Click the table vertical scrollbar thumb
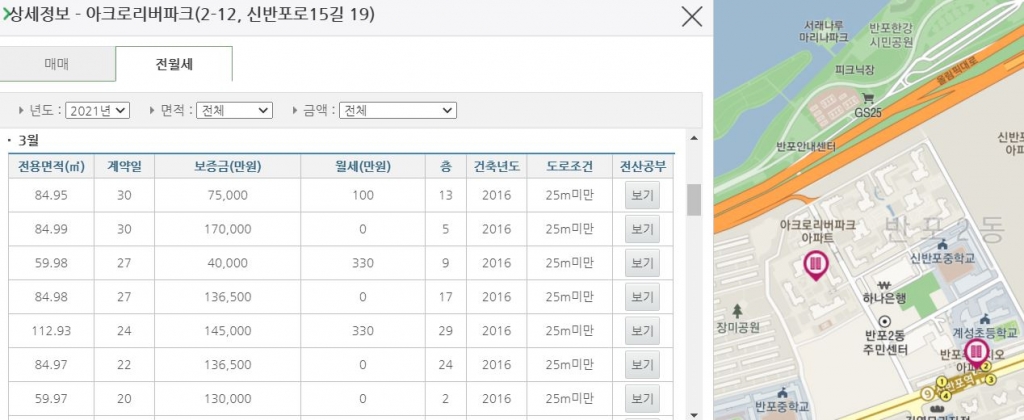1024x420 pixels. tap(694, 199)
